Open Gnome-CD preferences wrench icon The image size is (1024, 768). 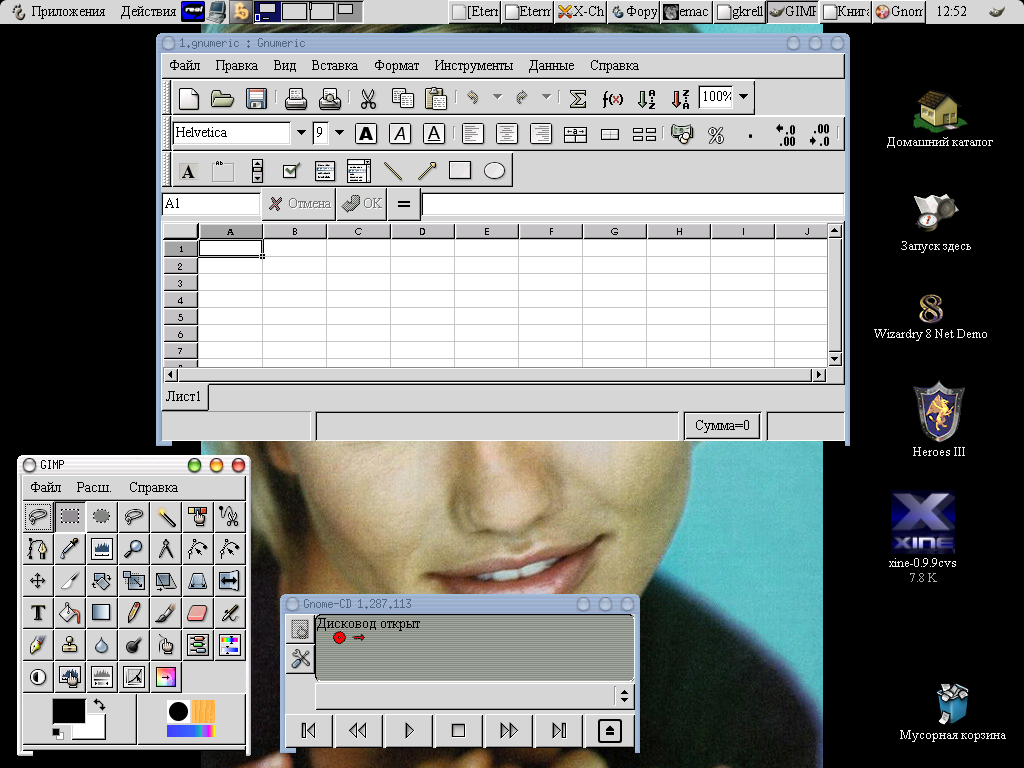pos(300,658)
